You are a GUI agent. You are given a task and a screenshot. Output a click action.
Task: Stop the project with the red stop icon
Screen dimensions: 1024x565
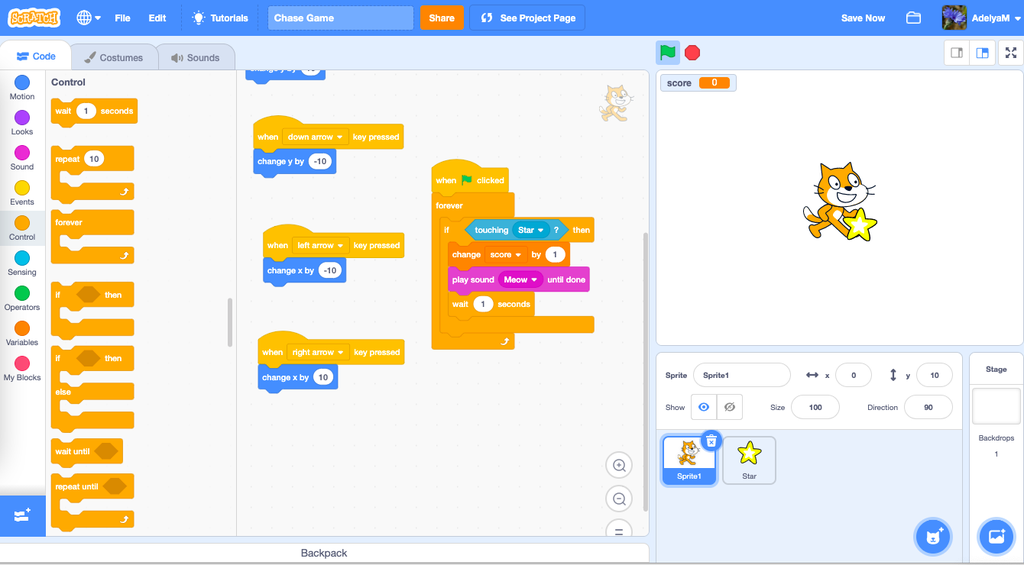click(x=692, y=53)
